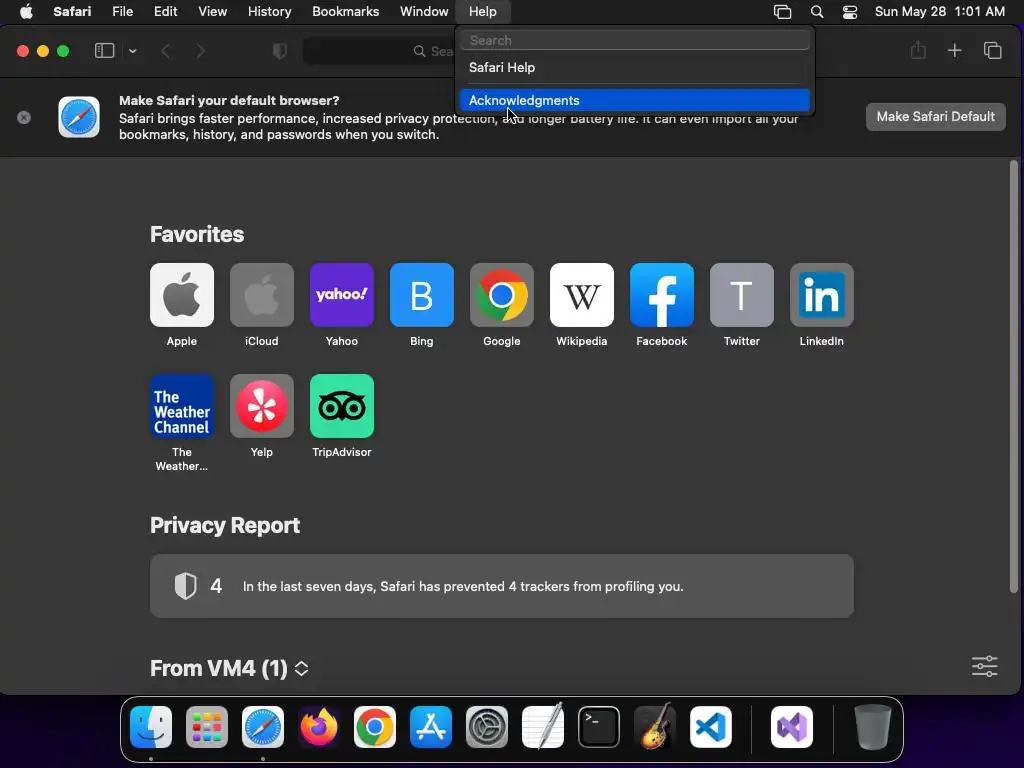Open Visual Studio Code from the Dock
The height and width of the screenshot is (768, 1024).
pyautogui.click(x=711, y=727)
